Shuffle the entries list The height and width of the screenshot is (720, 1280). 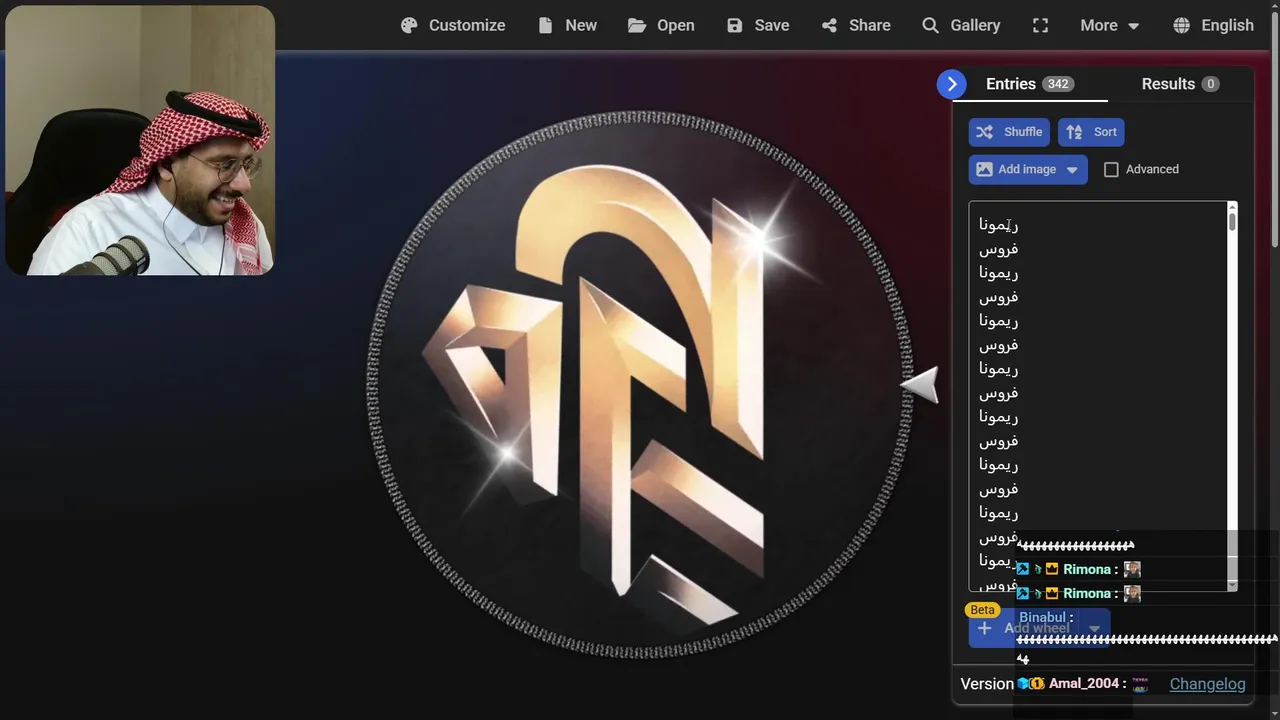click(x=1009, y=132)
